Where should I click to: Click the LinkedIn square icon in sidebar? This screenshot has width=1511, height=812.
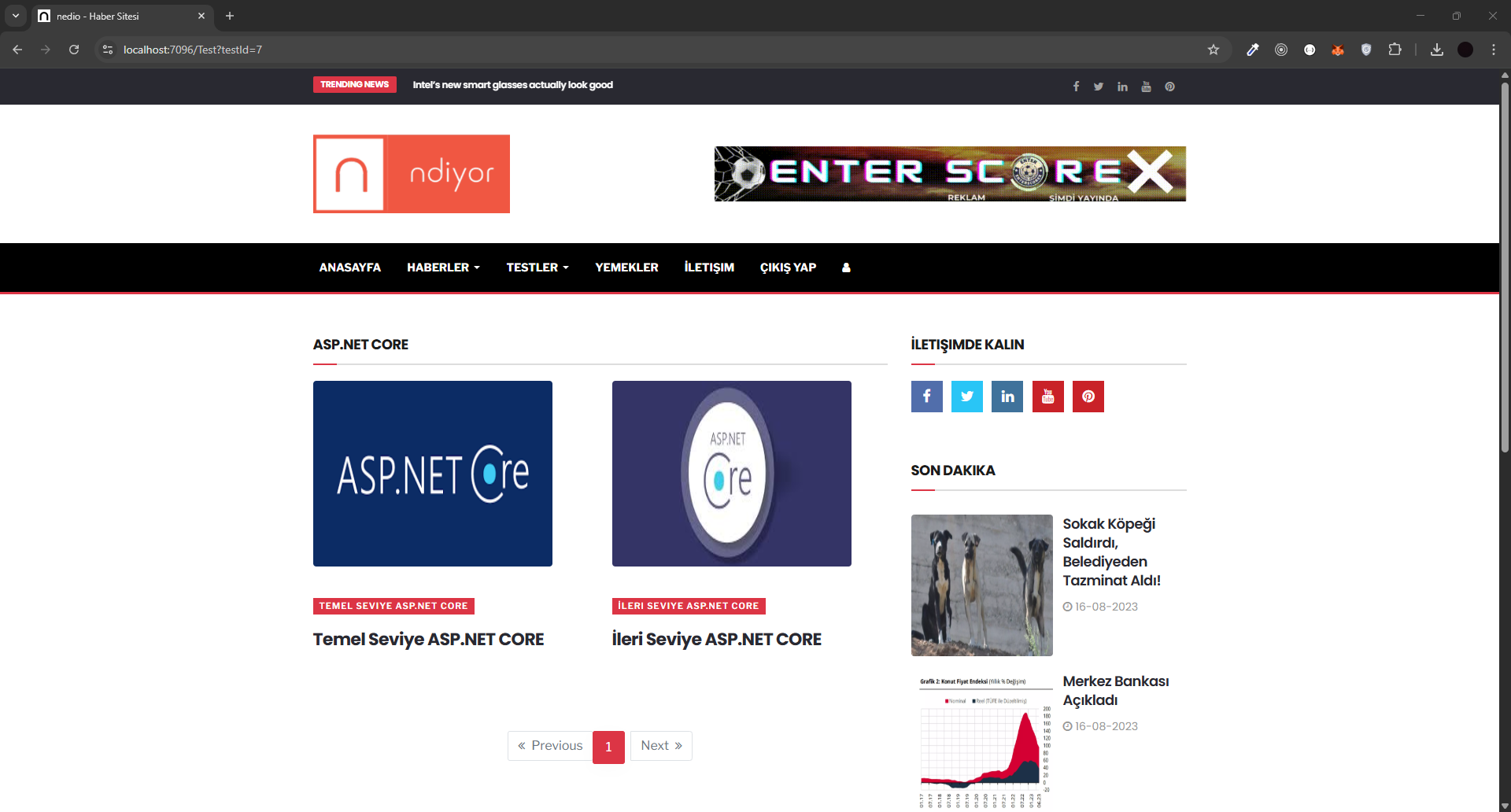coord(1007,397)
